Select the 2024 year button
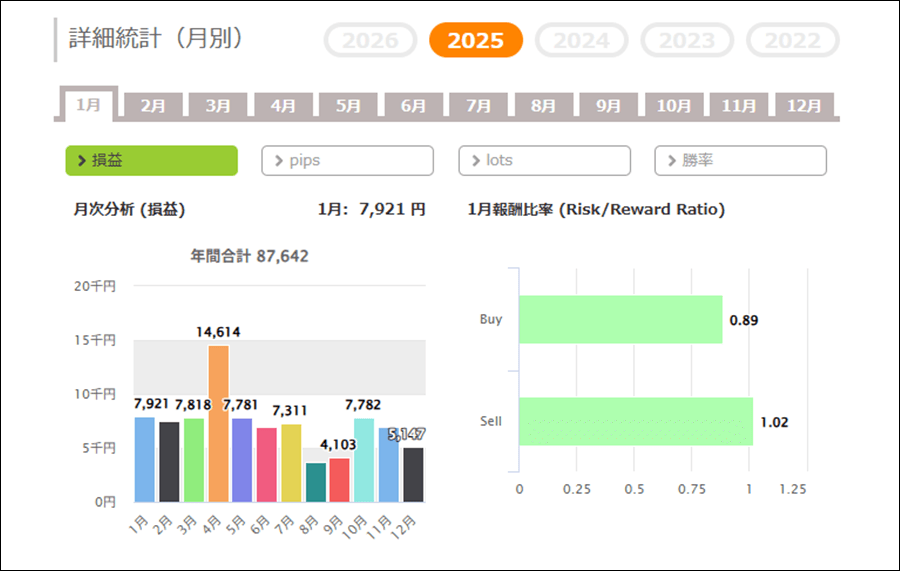 pyautogui.click(x=581, y=41)
